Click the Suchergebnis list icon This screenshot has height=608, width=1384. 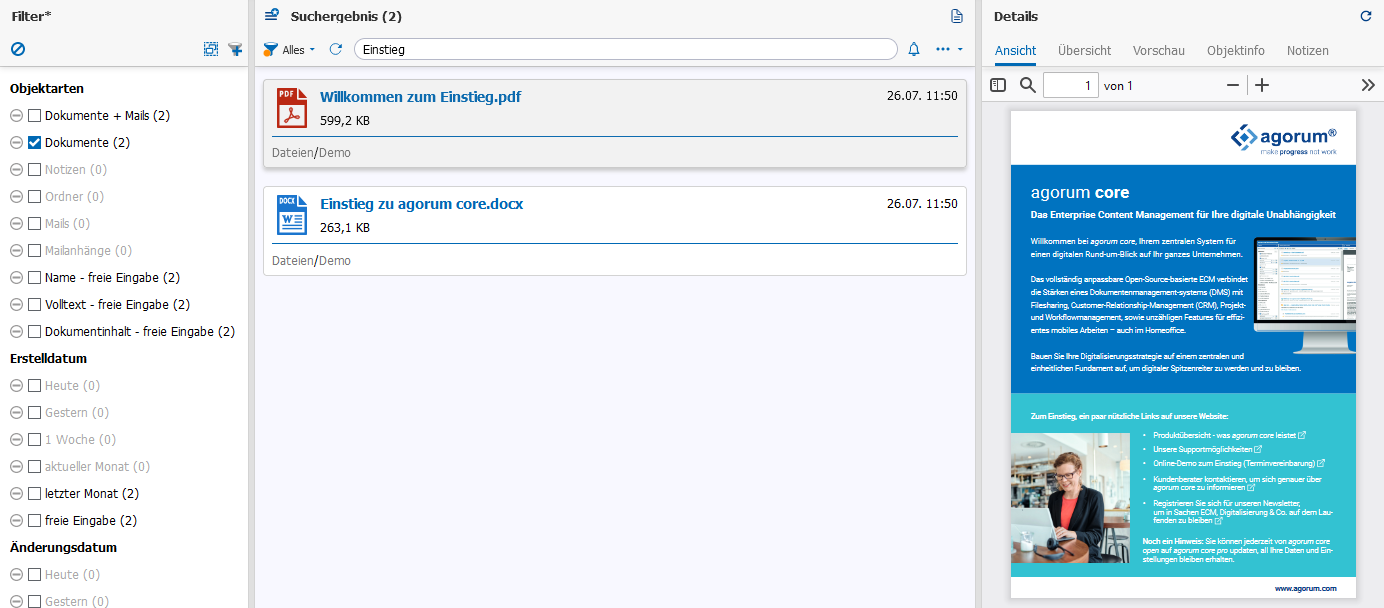pos(272,16)
